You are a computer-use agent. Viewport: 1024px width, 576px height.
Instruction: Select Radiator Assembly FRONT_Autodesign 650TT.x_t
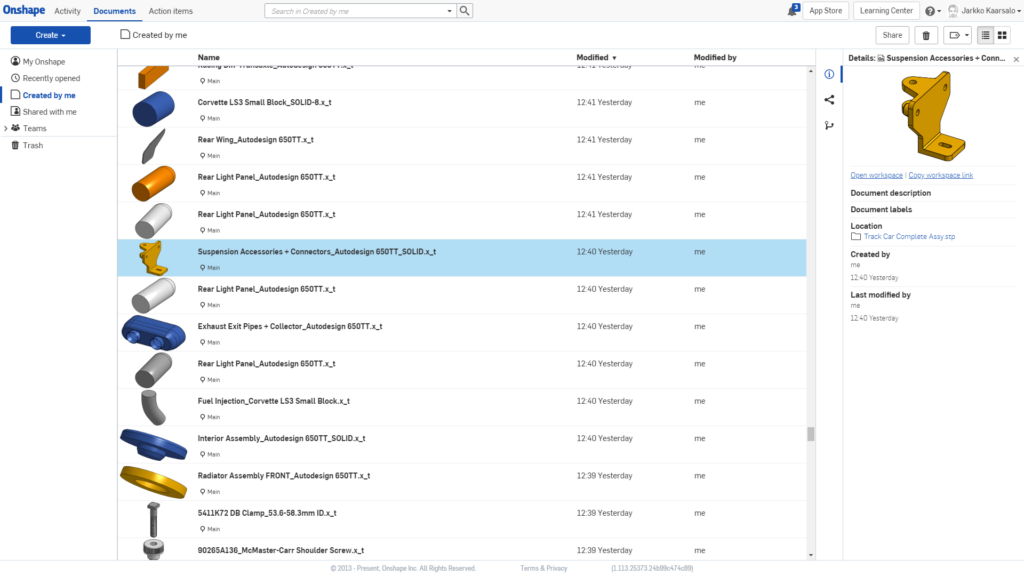(283, 476)
